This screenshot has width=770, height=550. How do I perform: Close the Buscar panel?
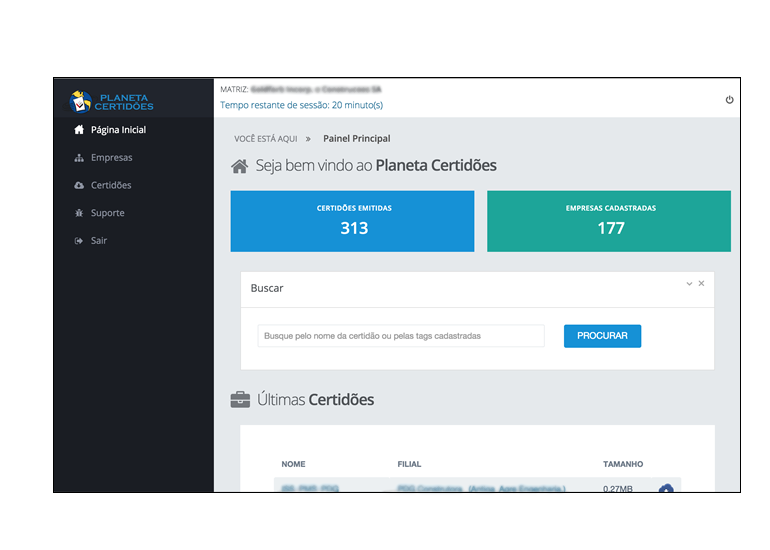pyautogui.click(x=701, y=283)
